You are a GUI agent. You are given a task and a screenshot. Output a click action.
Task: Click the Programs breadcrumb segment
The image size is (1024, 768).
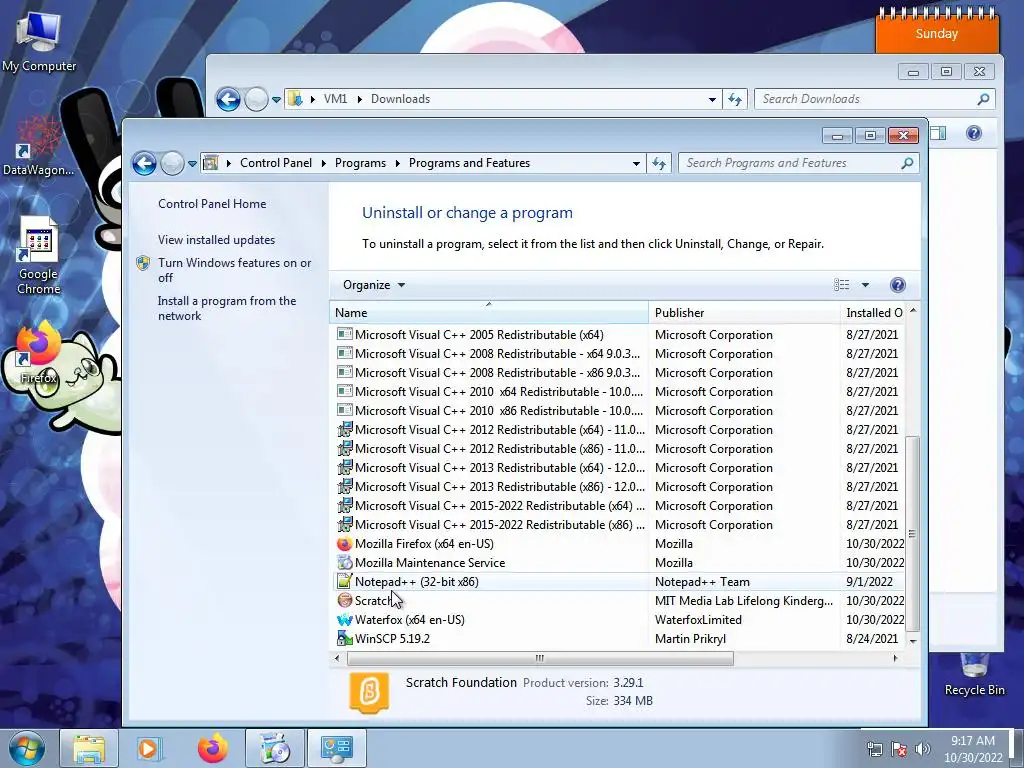360,163
